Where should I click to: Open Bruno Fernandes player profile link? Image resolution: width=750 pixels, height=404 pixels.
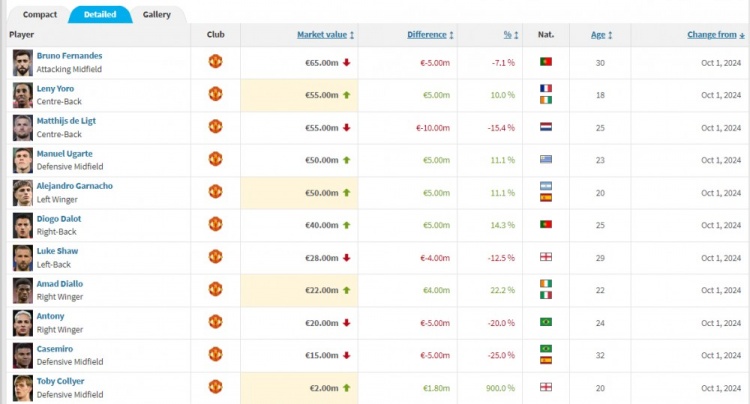[69, 55]
